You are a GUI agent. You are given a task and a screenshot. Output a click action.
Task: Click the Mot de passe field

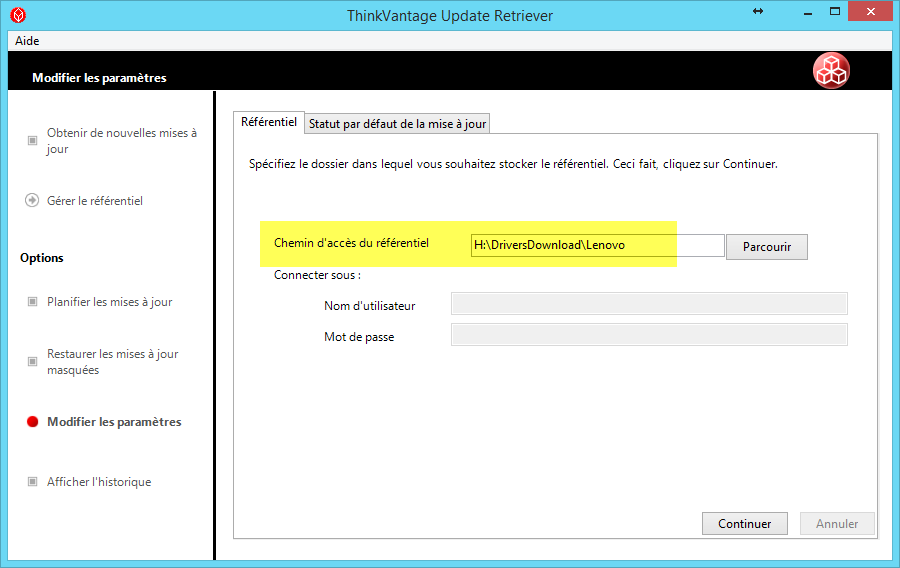point(649,334)
